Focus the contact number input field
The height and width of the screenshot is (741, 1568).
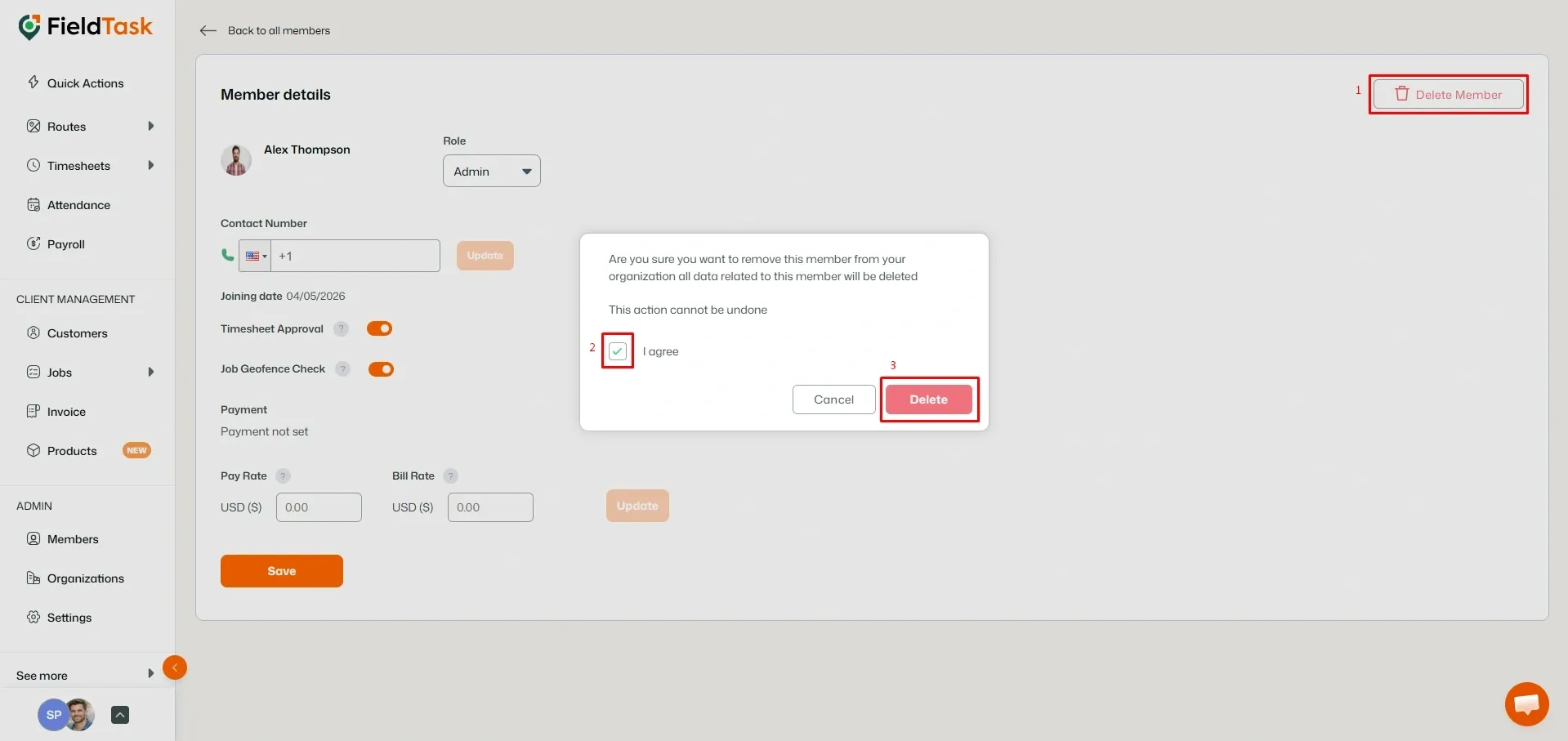[355, 256]
